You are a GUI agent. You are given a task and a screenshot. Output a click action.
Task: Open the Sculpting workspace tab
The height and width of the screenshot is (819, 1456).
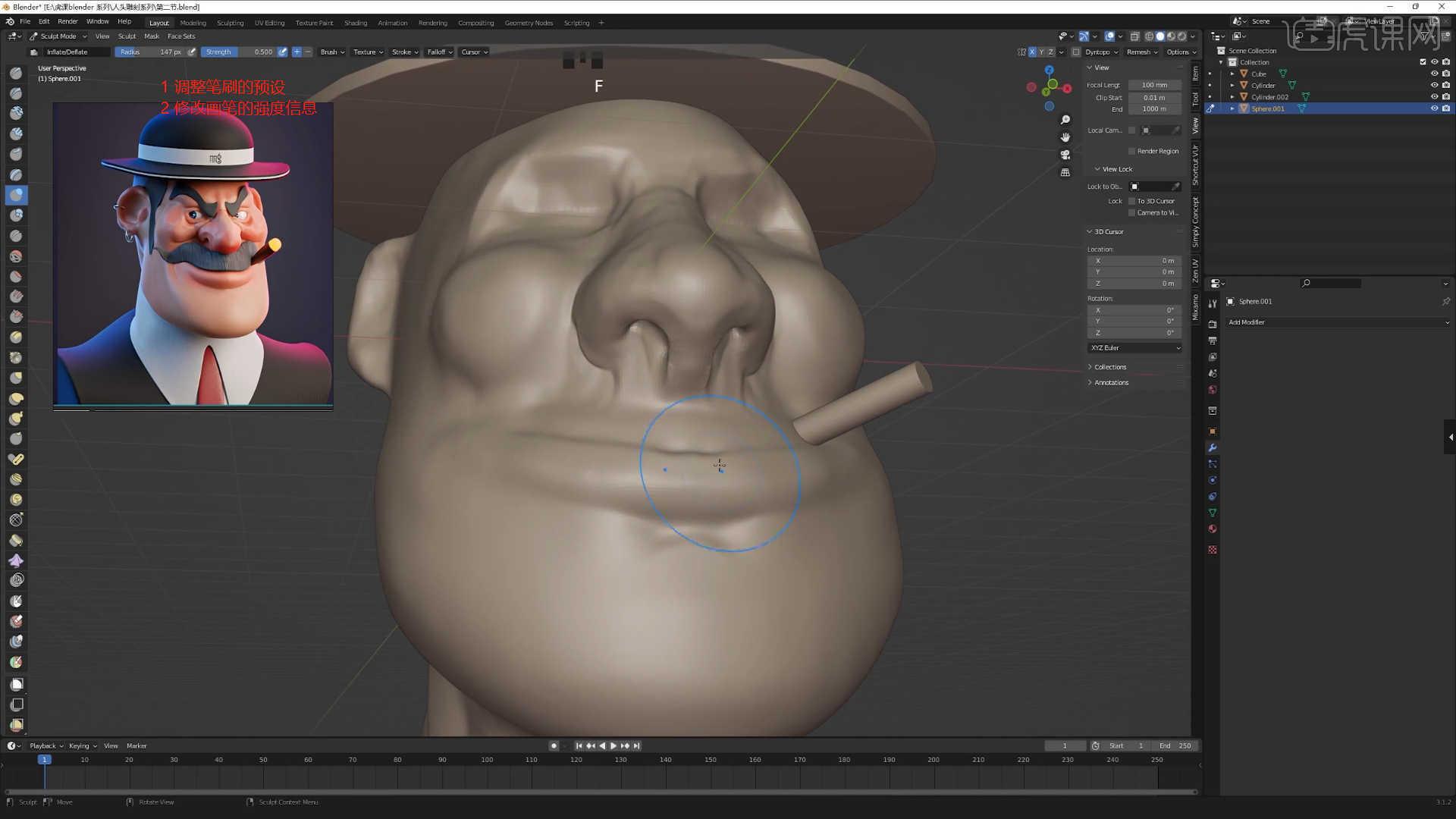tap(231, 22)
